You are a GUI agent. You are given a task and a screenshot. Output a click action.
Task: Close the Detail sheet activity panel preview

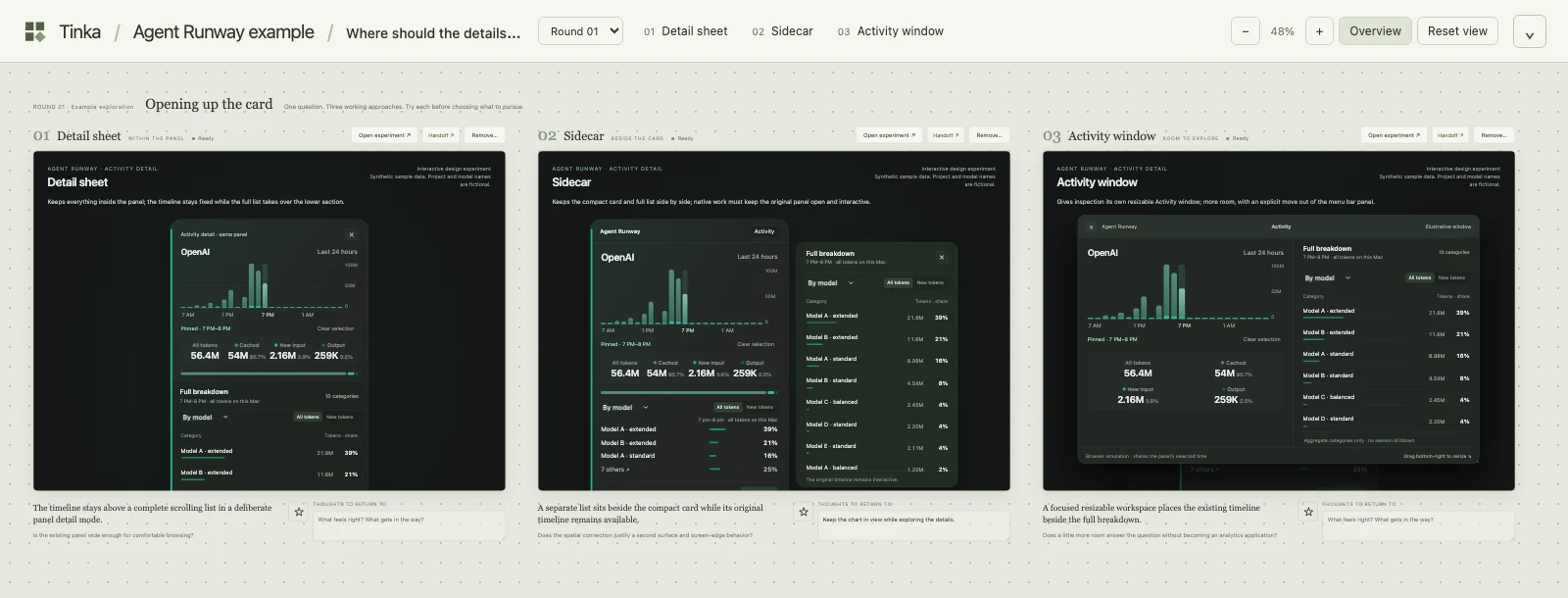(x=352, y=234)
